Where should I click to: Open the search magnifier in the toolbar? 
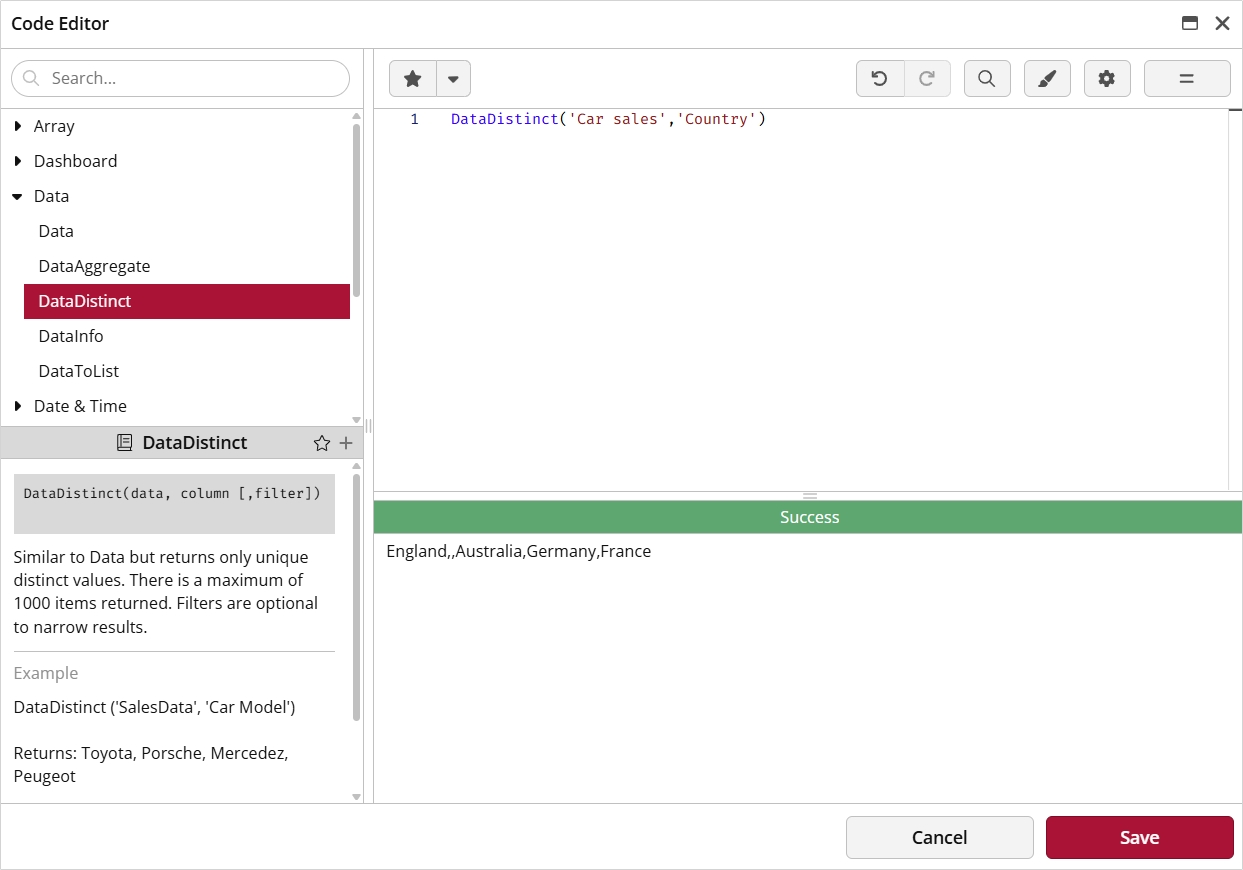(987, 79)
